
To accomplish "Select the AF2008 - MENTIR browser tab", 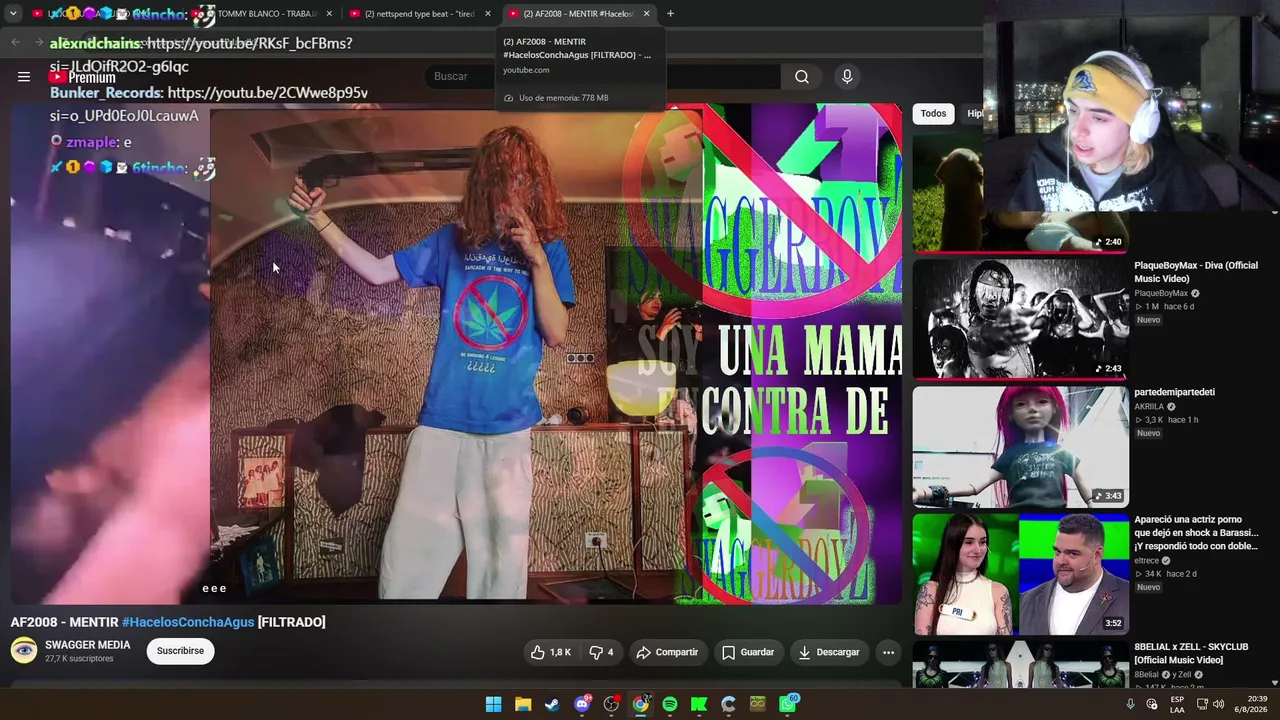I will click(578, 14).
